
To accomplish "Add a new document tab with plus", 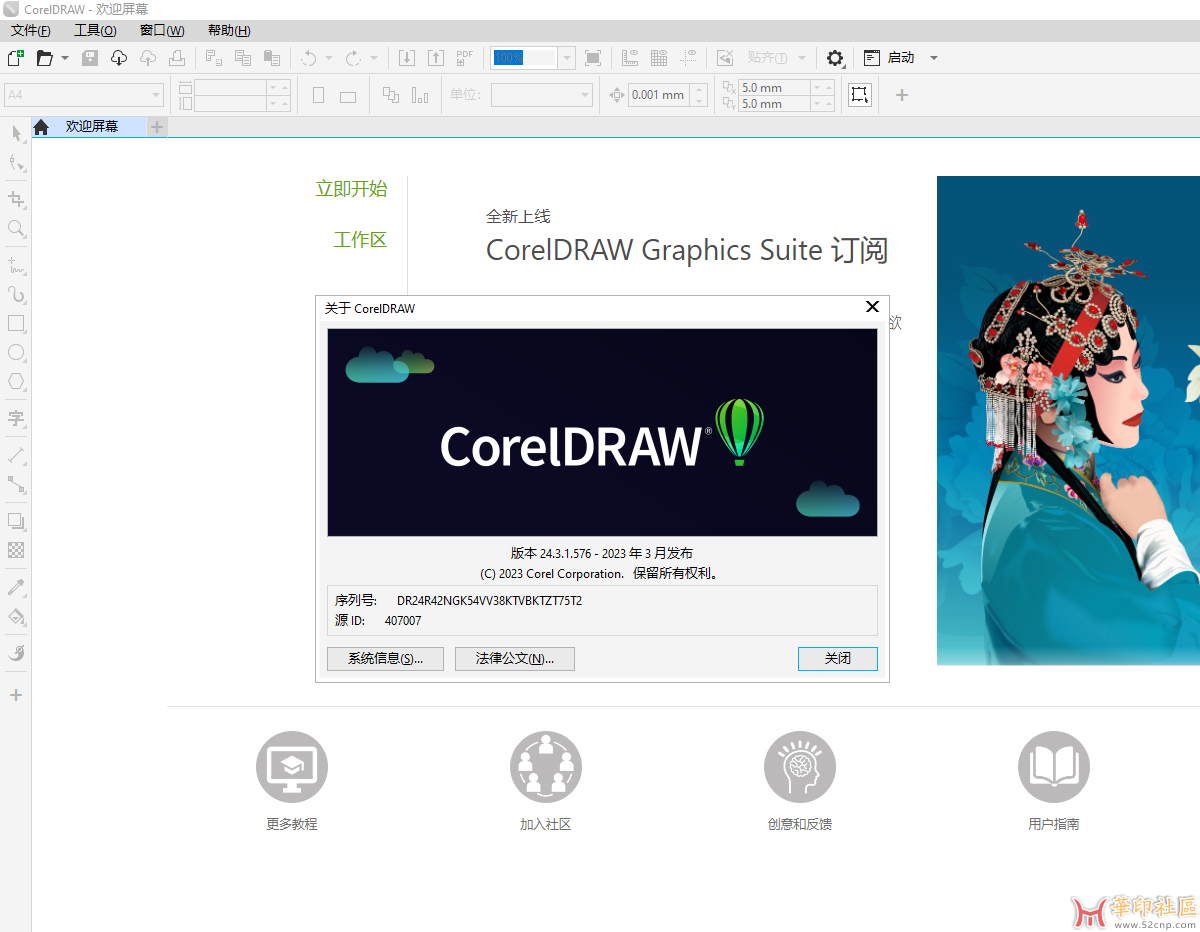I will (x=157, y=127).
